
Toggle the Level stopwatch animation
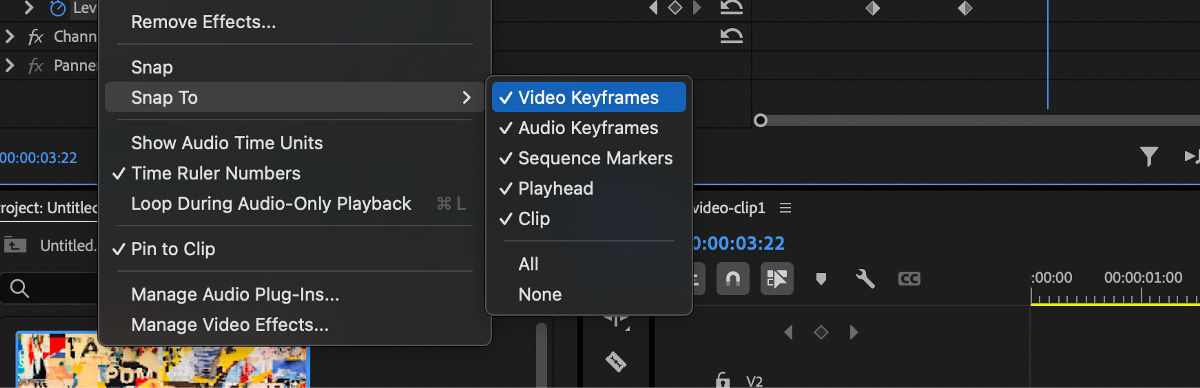pyautogui.click(x=57, y=8)
